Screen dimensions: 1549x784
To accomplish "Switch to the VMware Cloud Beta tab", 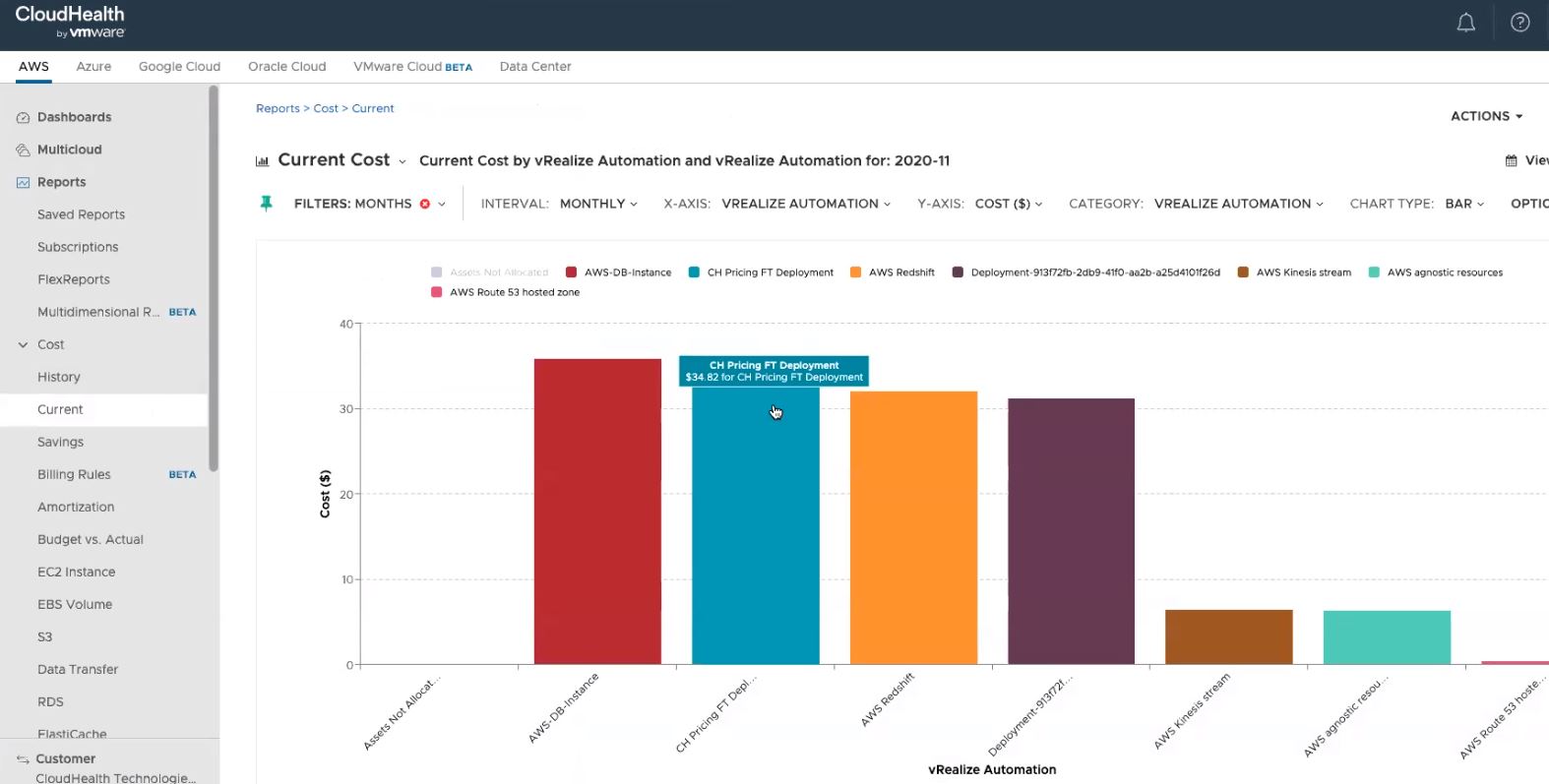I will tap(412, 67).
